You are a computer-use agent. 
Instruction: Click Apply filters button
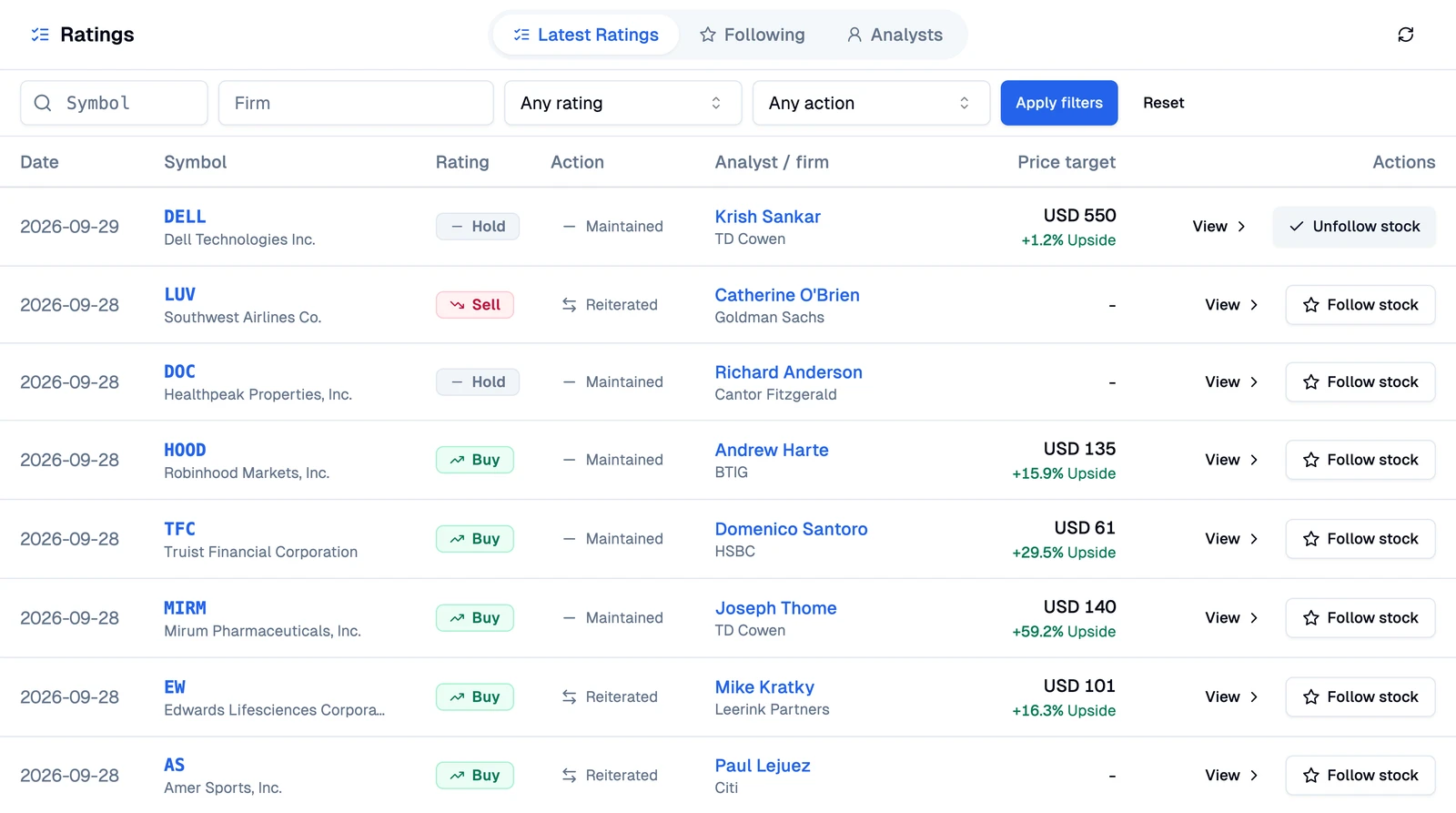(x=1059, y=103)
